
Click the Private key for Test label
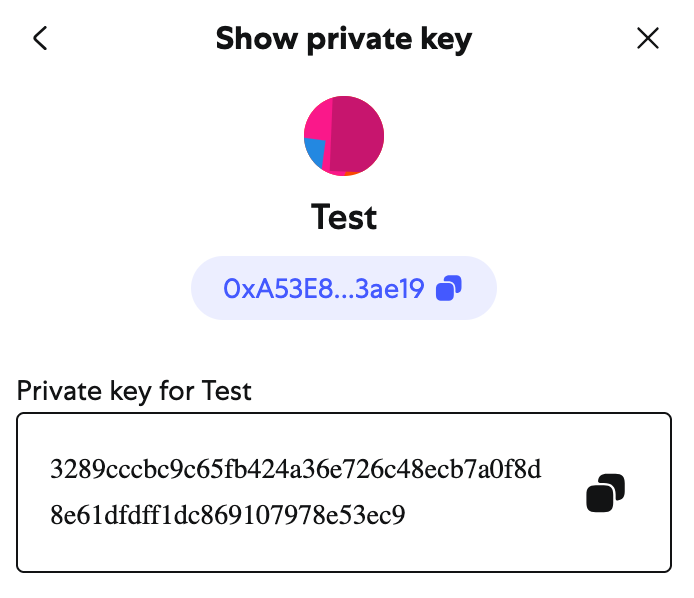tap(134, 391)
